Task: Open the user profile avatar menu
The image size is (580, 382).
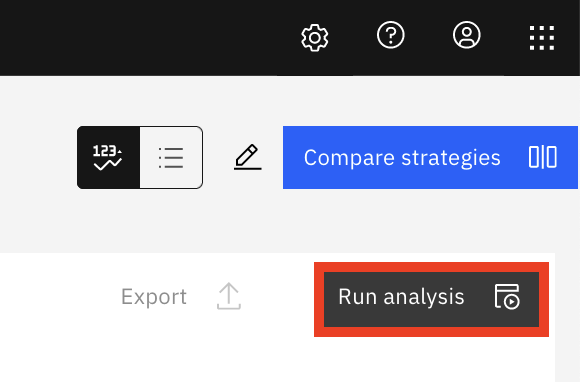Action: click(x=466, y=35)
